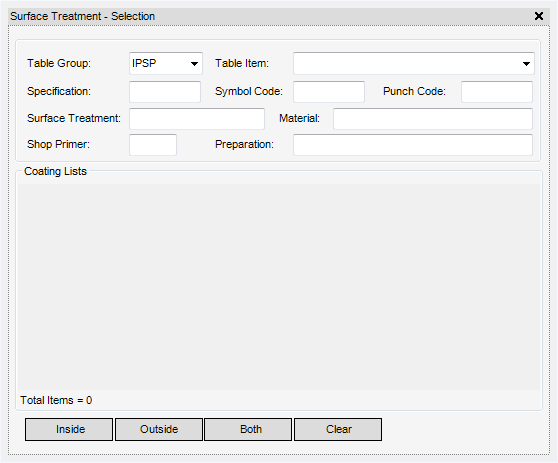
Task: Click inside the empty Table Item combo box
Action: [x=414, y=63]
